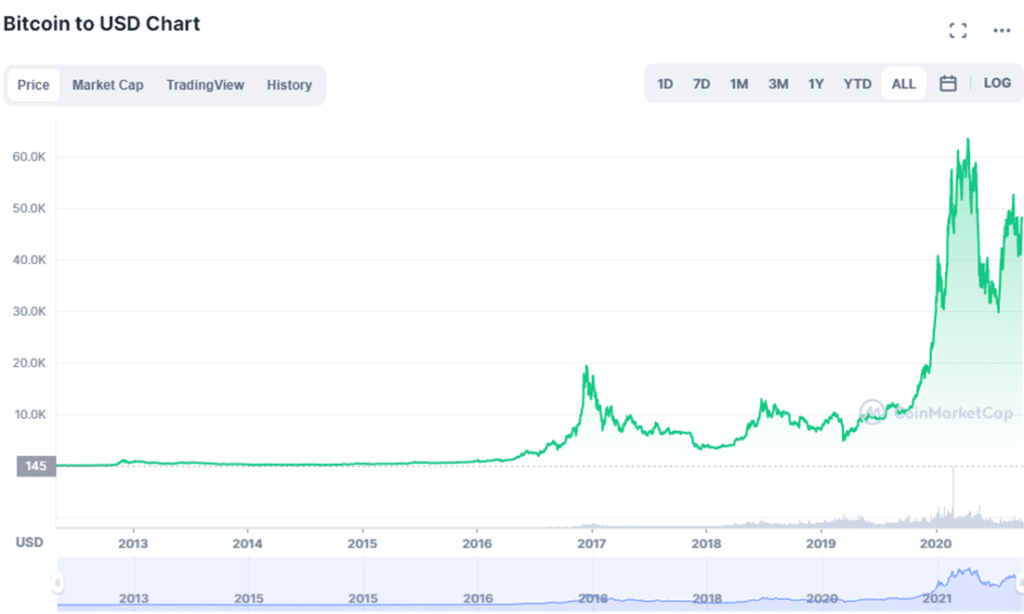Switch to the History tab

(x=289, y=85)
